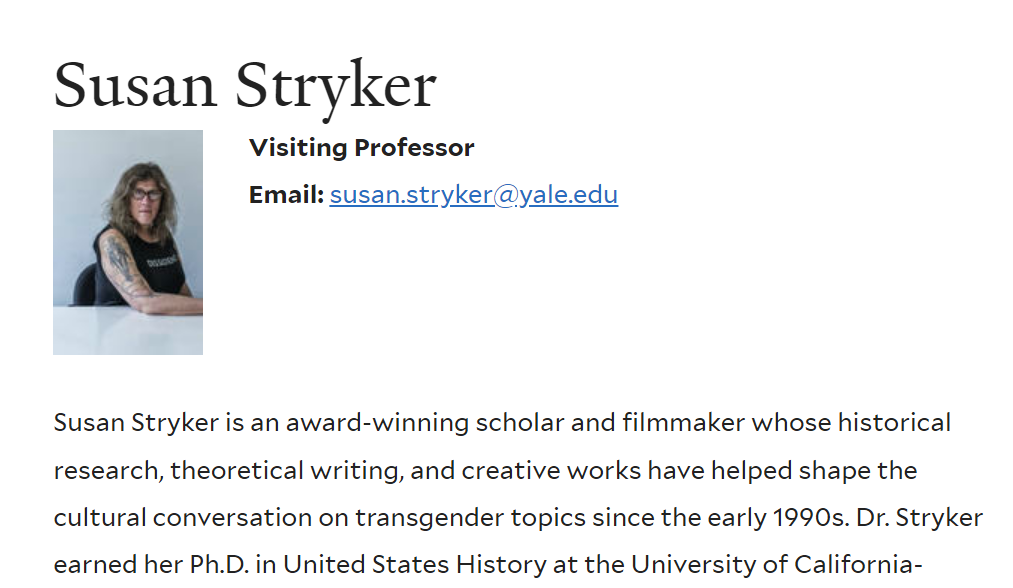Click the profile photo thumbnail
1013x588 pixels.
tap(128, 242)
